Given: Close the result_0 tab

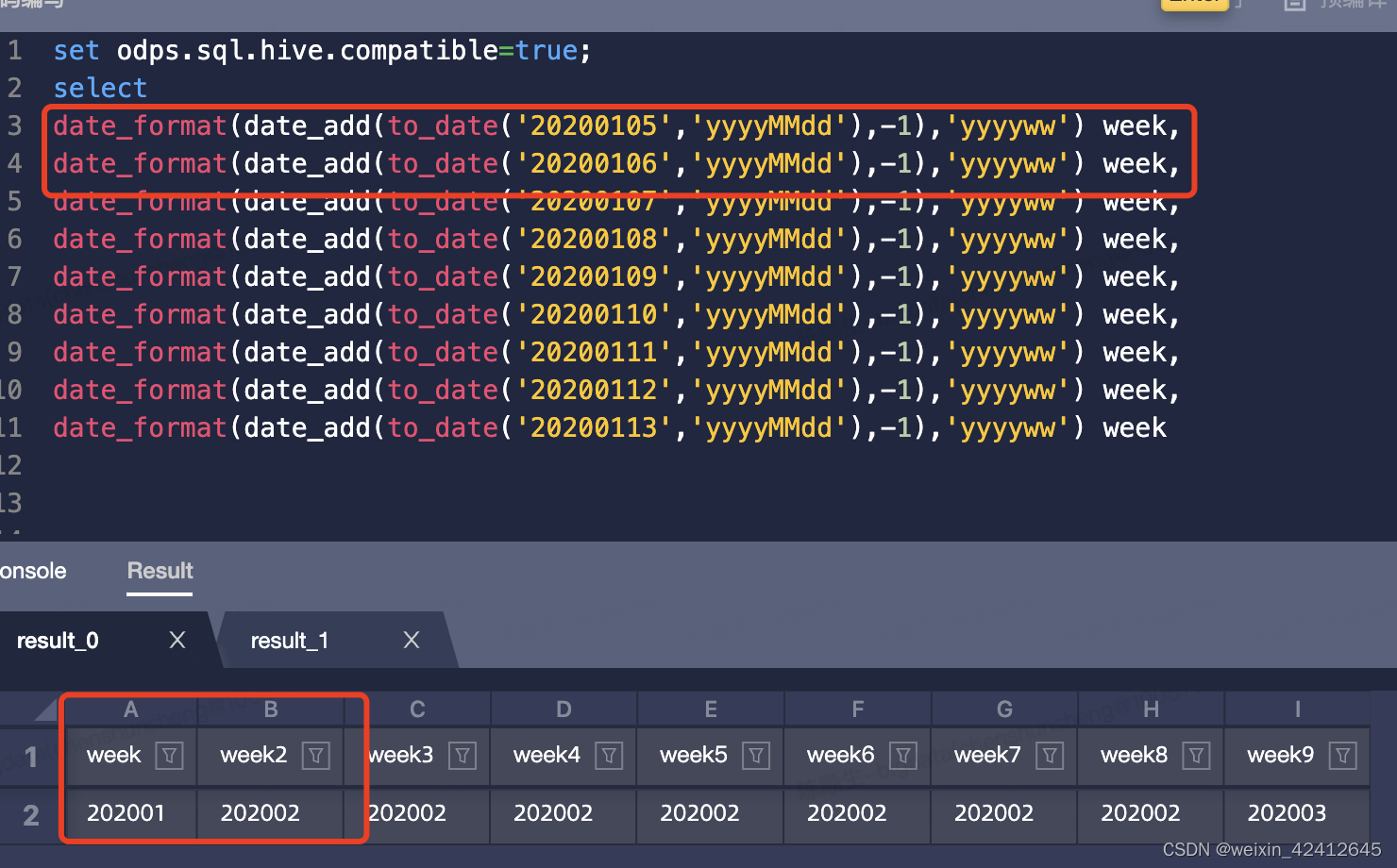Looking at the screenshot, I should (x=177, y=640).
